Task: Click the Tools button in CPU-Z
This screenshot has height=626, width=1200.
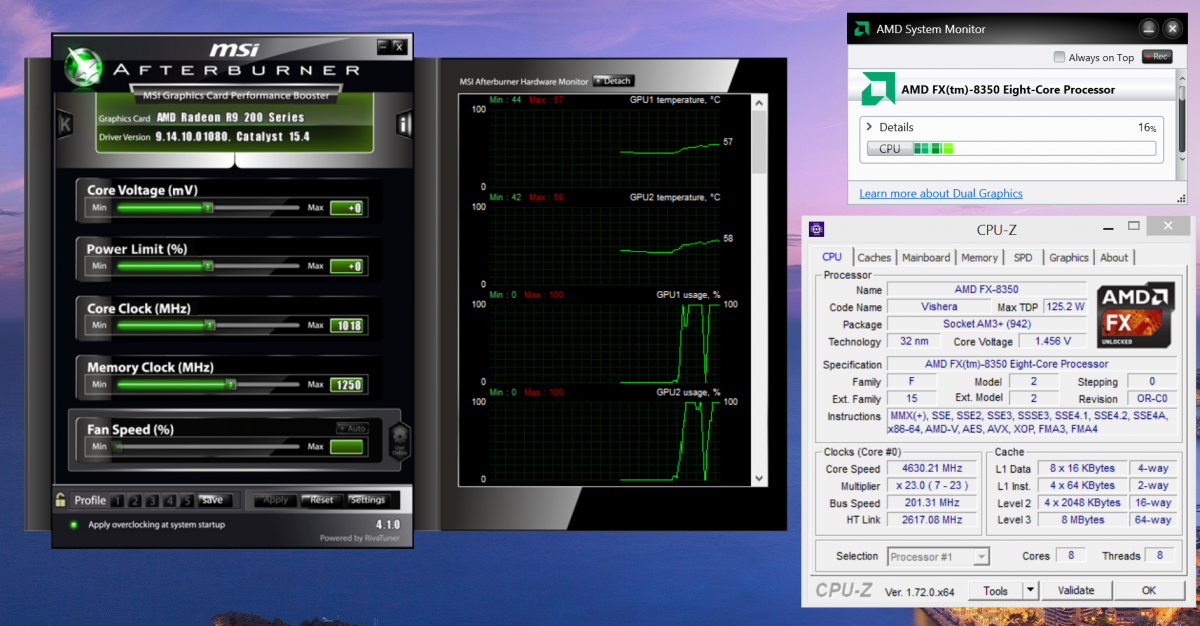Action: [996, 590]
